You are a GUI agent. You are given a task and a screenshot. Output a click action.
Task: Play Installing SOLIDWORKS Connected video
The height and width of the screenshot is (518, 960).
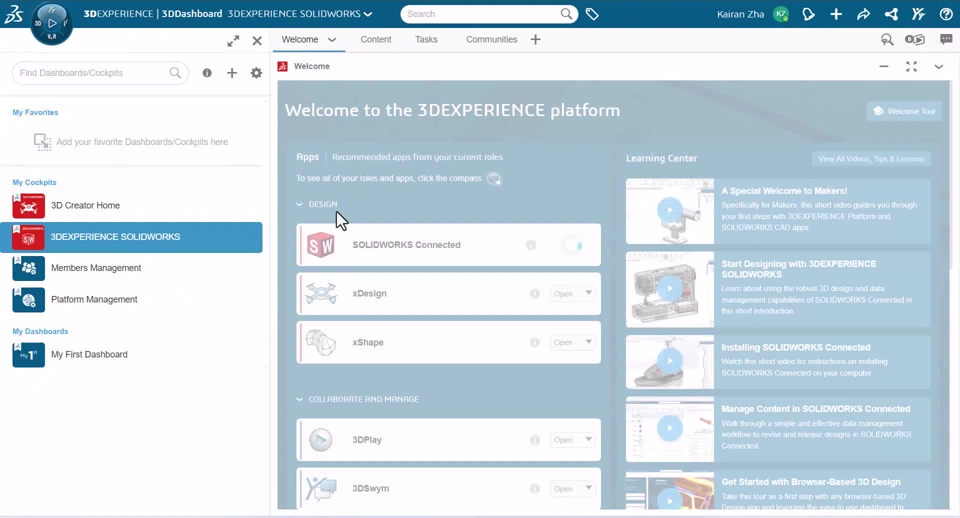click(x=670, y=361)
